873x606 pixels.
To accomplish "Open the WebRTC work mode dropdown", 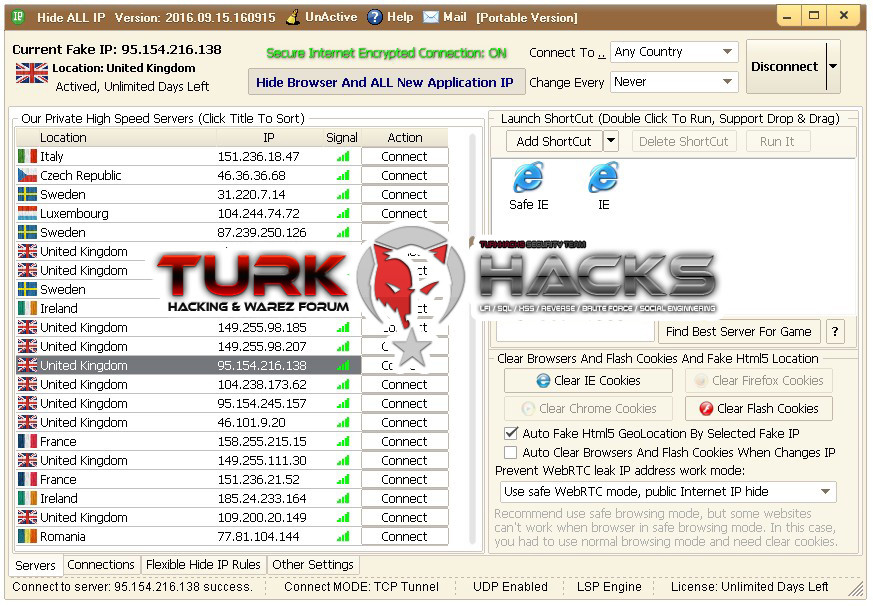I will 668,492.
